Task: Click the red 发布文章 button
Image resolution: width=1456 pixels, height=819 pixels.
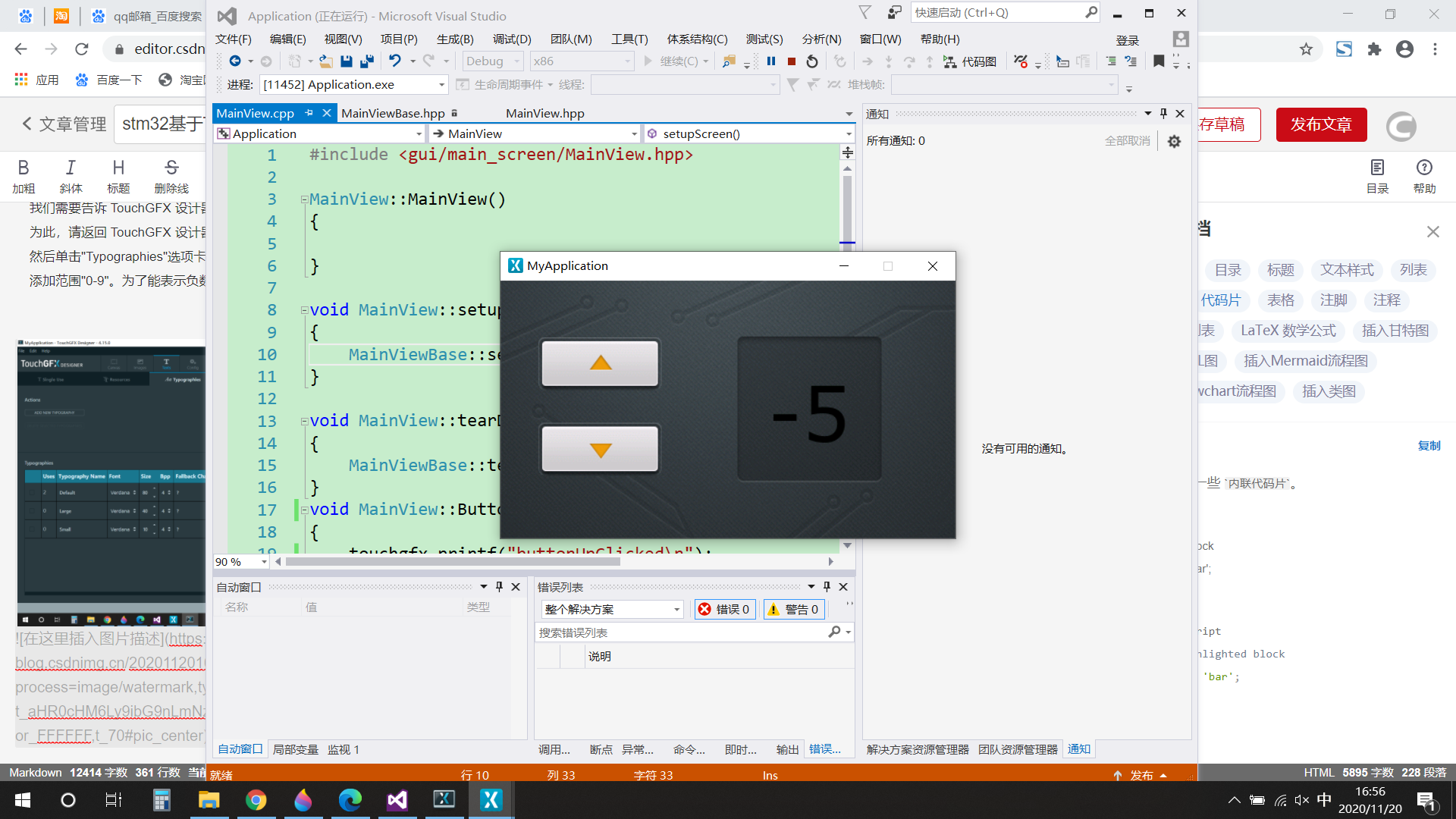Action: (1321, 124)
